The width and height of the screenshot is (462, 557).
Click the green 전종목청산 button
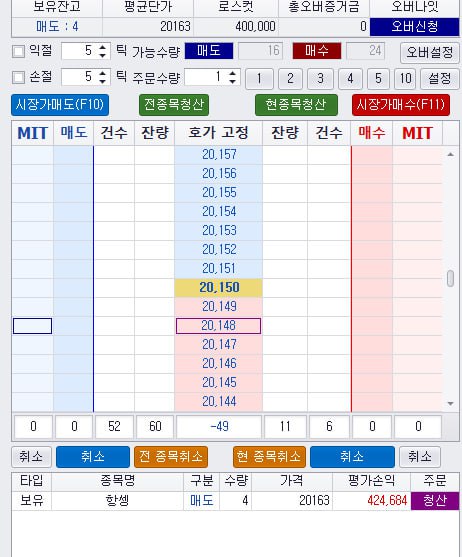(174, 105)
